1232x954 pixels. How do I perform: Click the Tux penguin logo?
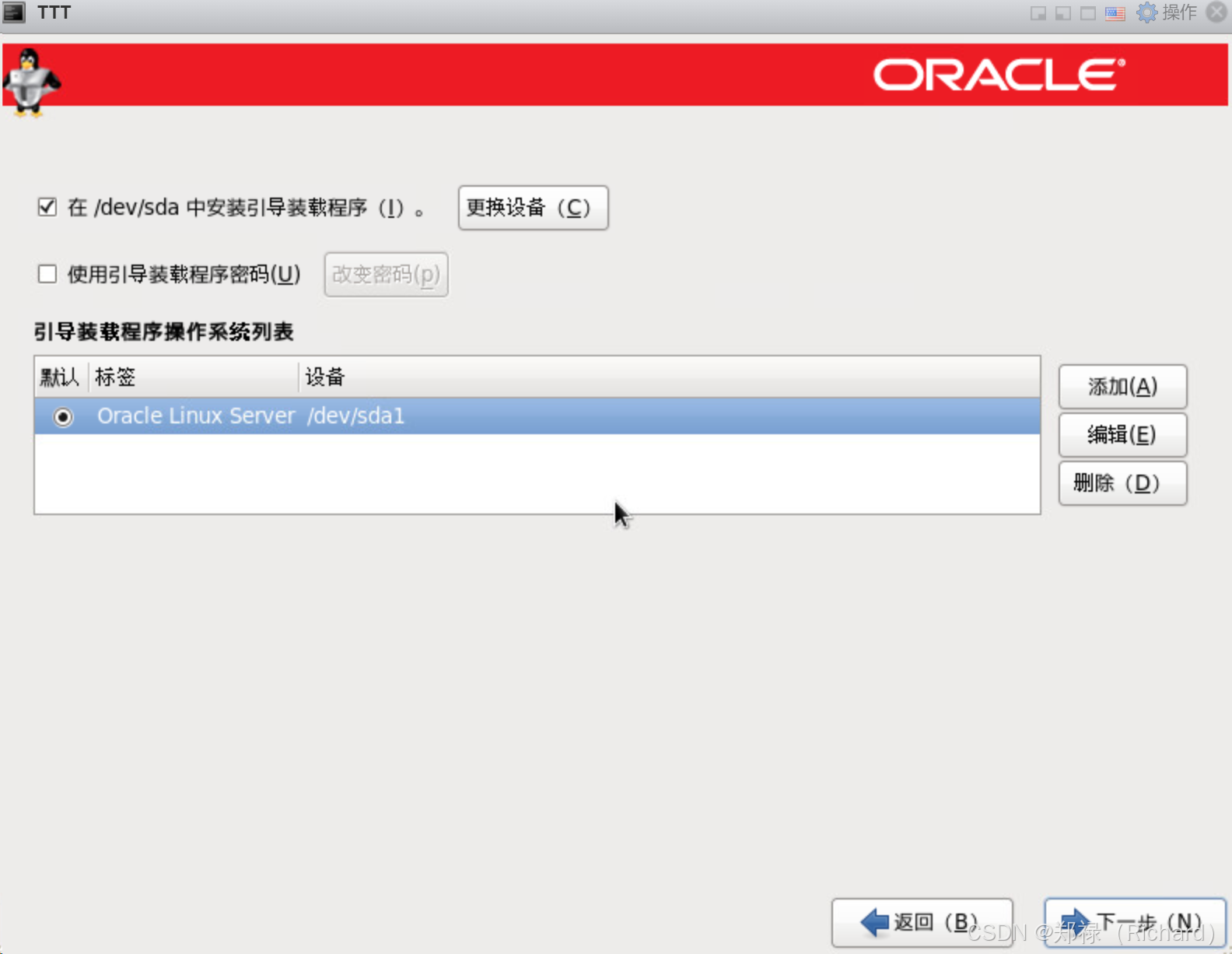31,82
